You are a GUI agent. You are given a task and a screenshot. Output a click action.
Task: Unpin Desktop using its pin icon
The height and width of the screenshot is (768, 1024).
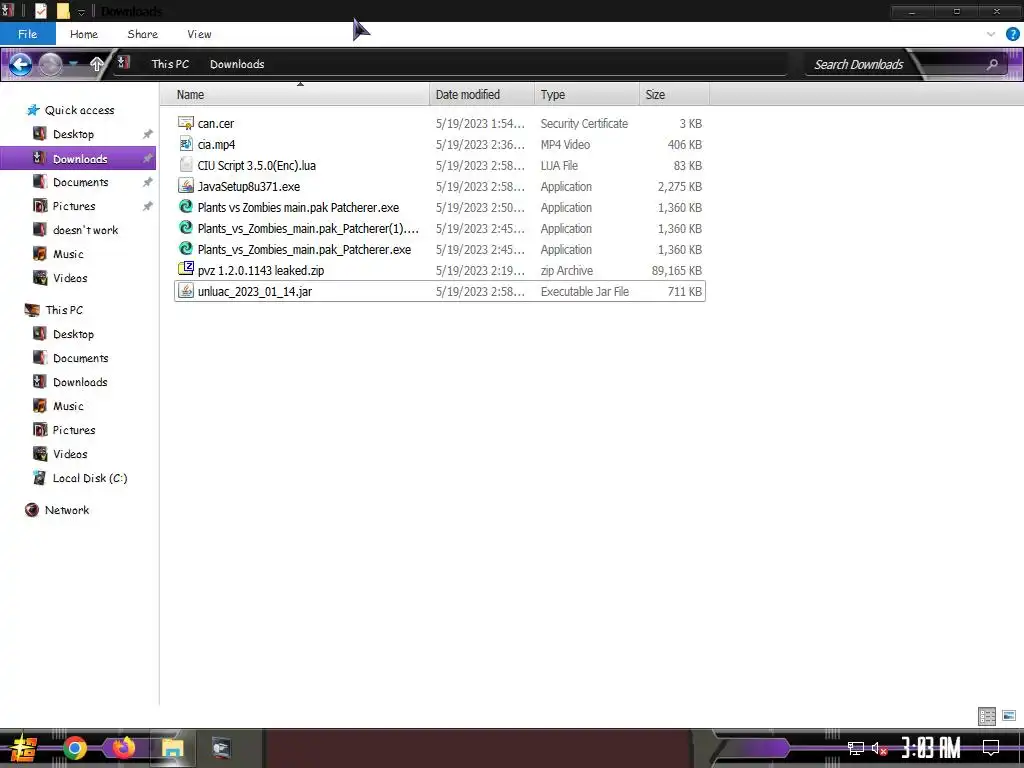(x=148, y=134)
